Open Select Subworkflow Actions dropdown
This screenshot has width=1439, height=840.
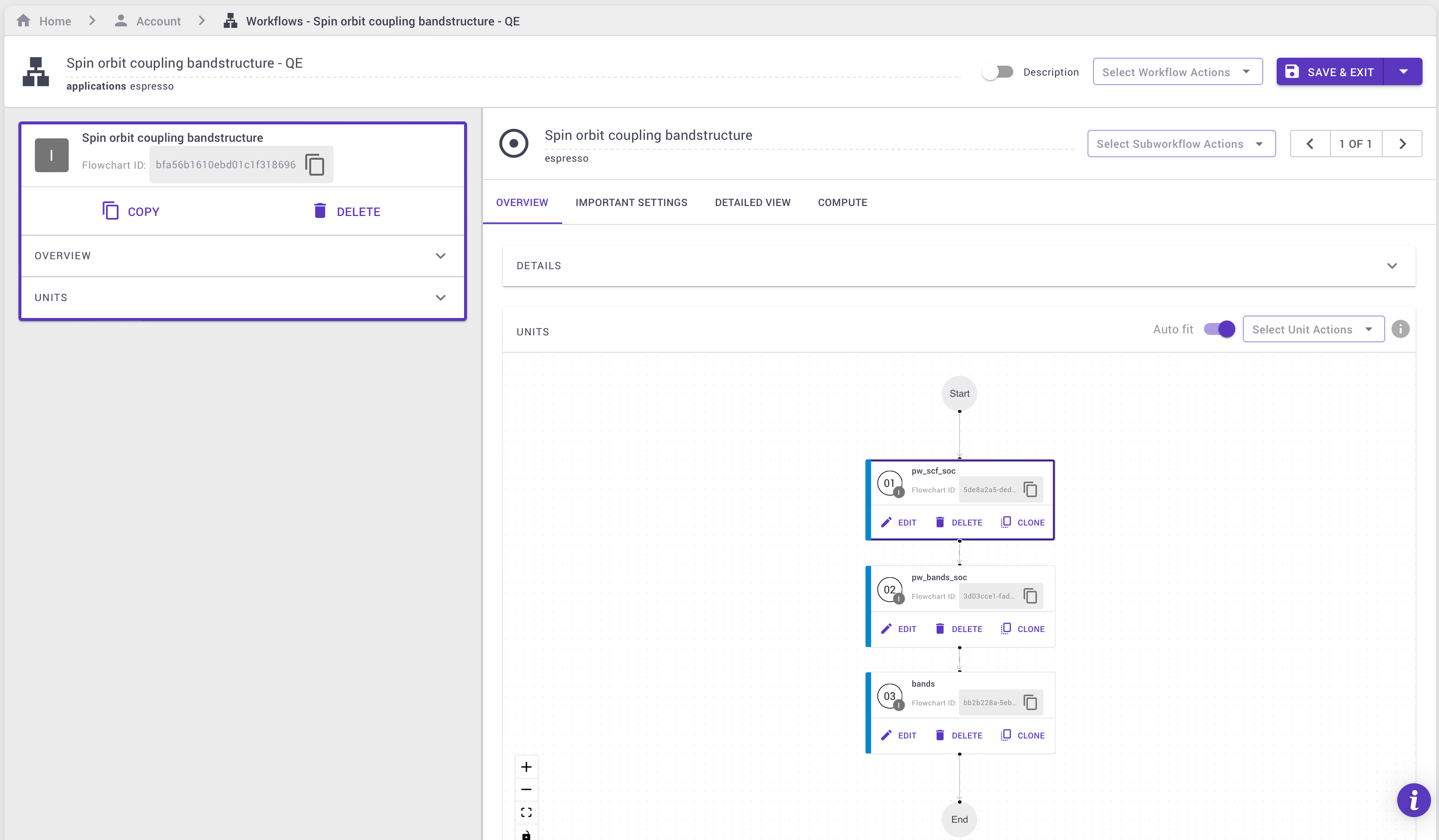1182,144
